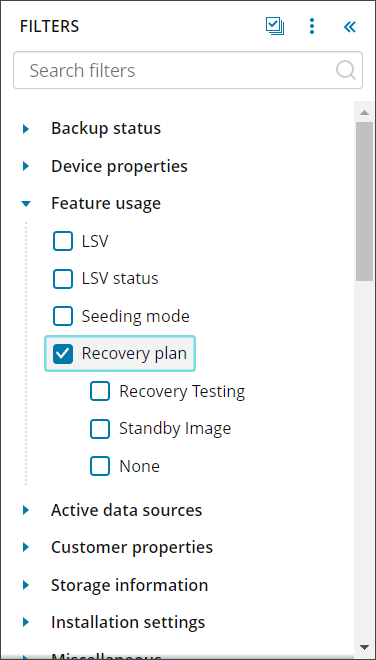This screenshot has width=376, height=660.
Task: Expand the Backup status category
Action: (x=26, y=128)
